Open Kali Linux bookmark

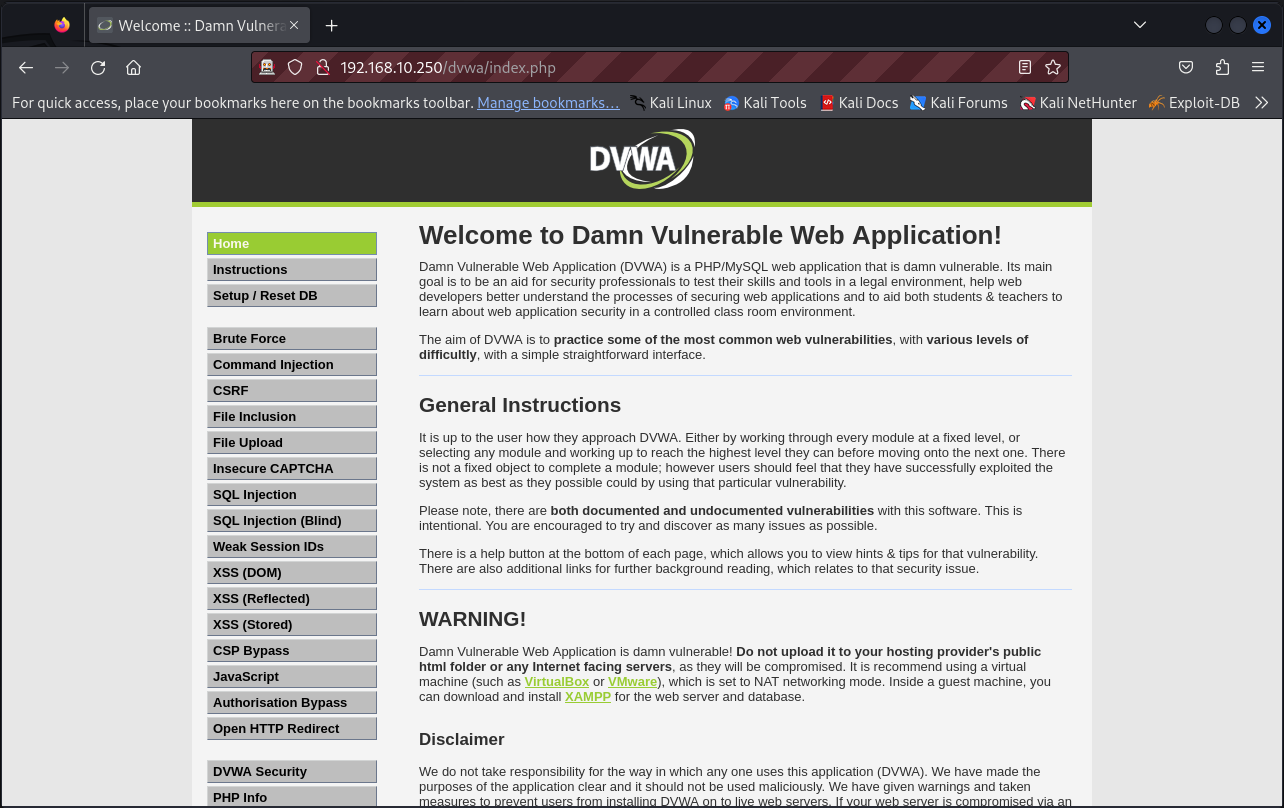click(670, 102)
